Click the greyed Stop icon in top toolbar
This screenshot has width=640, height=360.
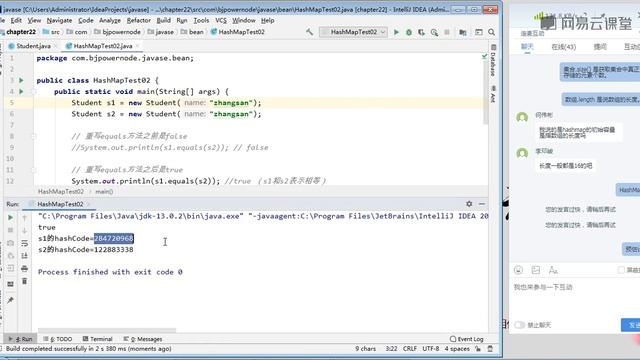tap(447, 32)
